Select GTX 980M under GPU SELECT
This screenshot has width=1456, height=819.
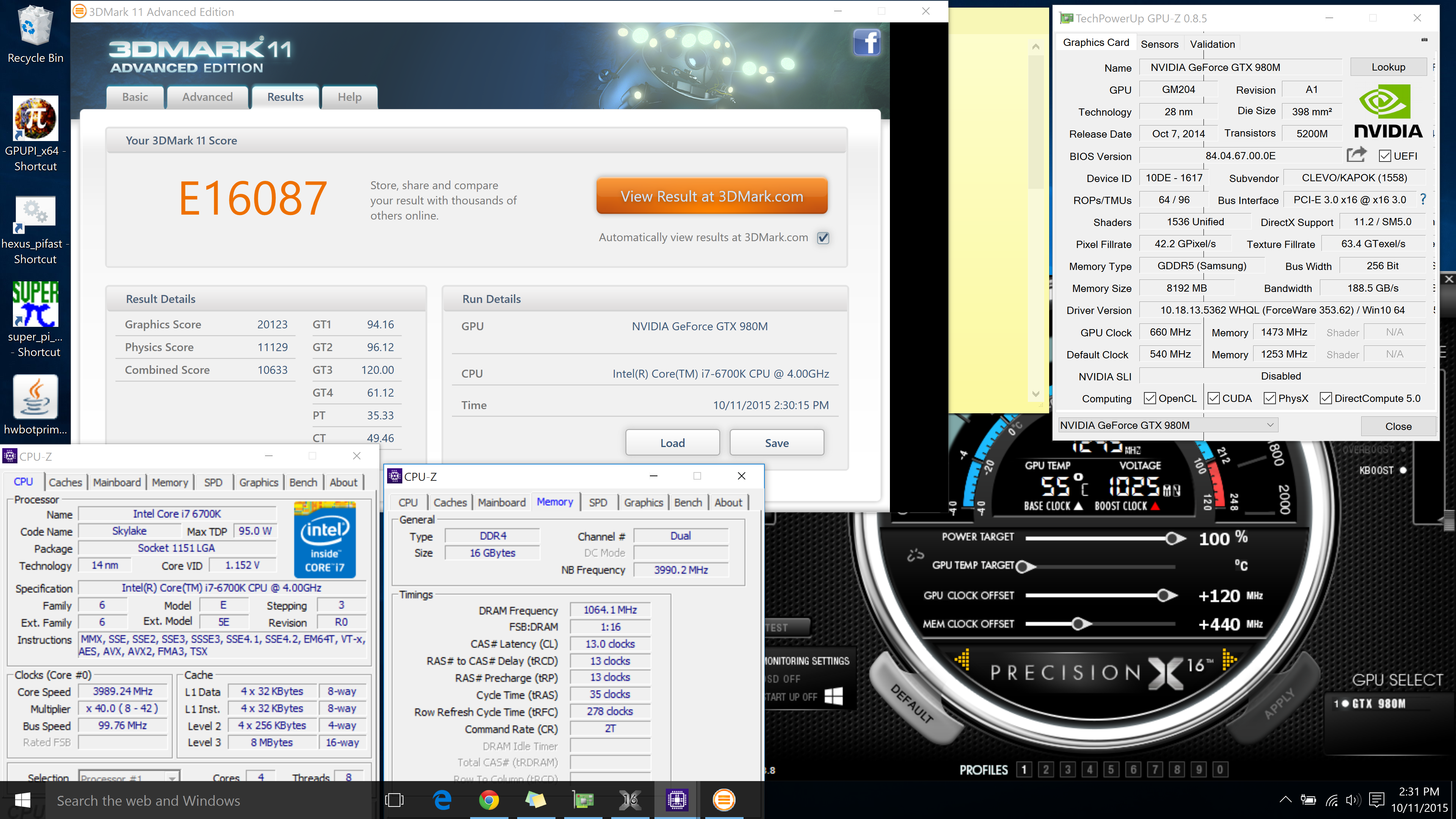[1370, 704]
